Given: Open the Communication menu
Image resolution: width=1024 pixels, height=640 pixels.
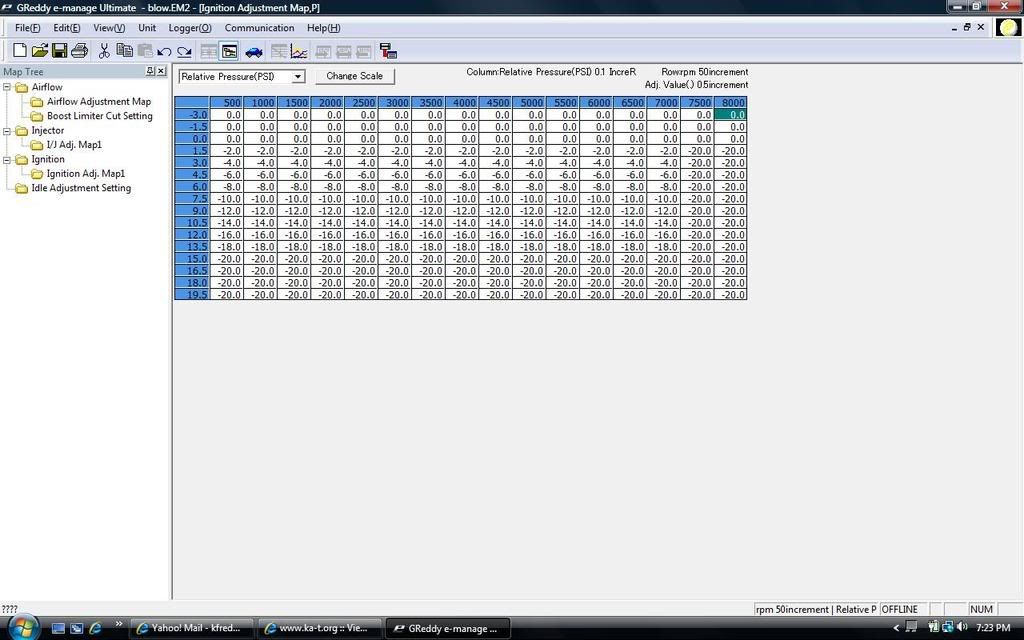Looking at the screenshot, I should [x=259, y=28].
